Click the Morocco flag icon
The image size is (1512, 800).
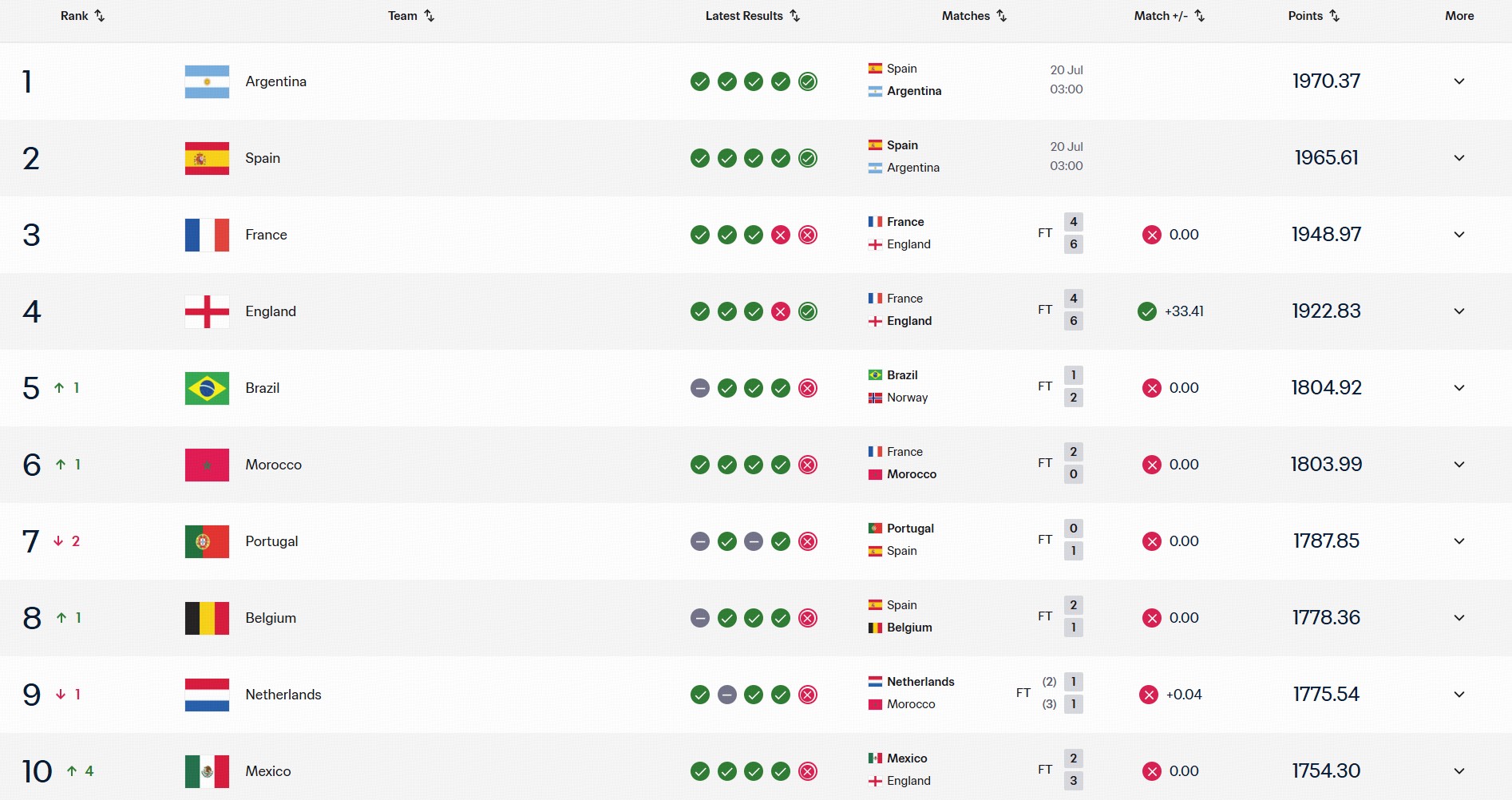pos(207,465)
